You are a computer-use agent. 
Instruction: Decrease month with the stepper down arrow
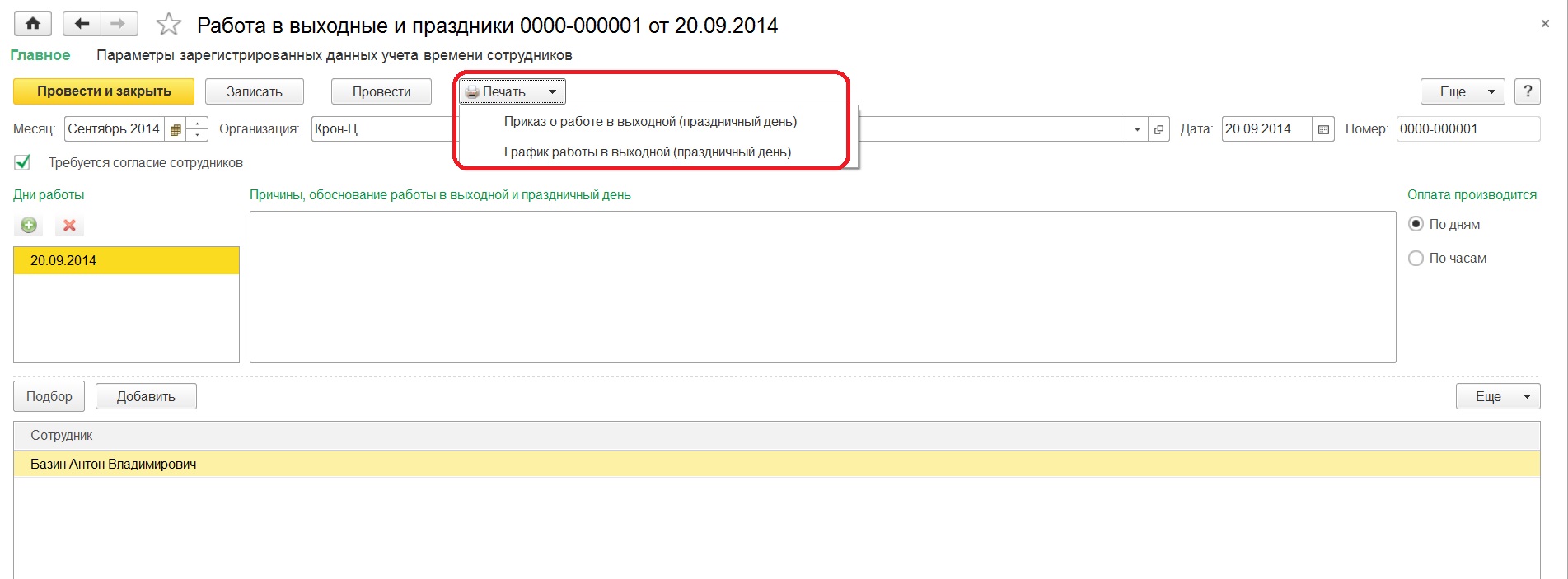[198, 135]
